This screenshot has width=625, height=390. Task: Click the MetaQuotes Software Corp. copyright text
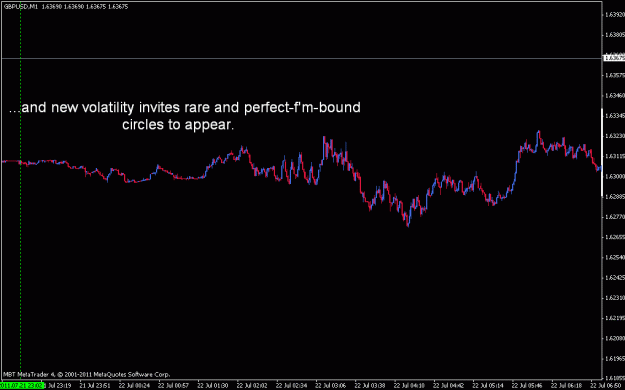[86, 374]
